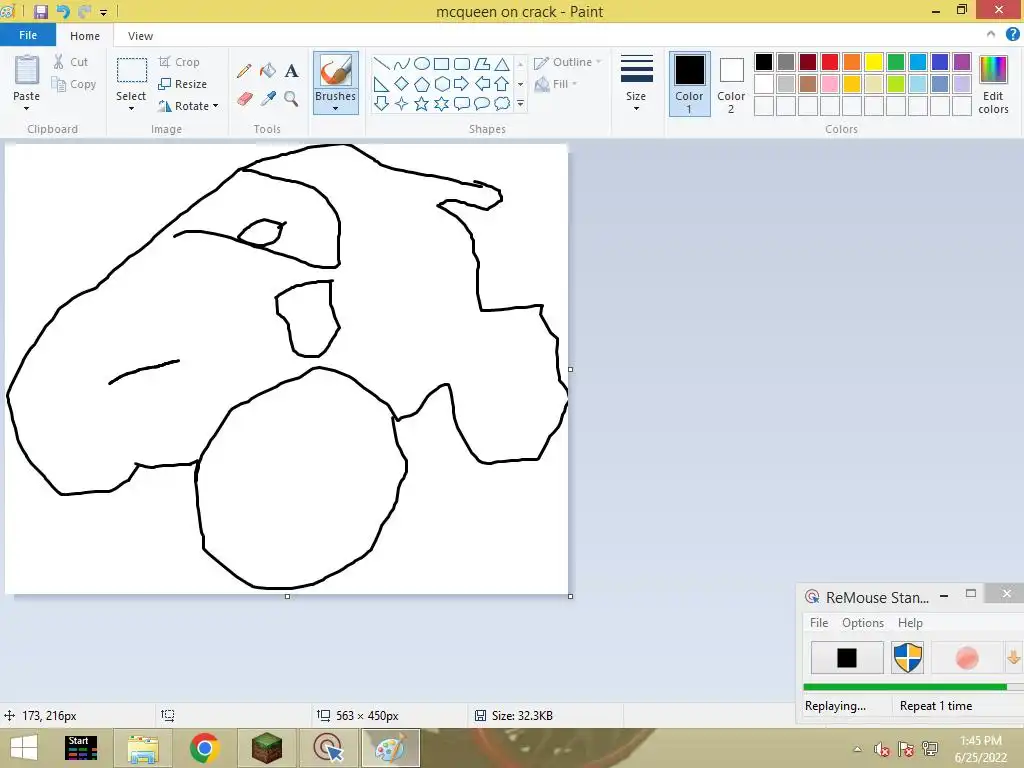
Task: Open File Explorer from the taskbar
Action: point(143,748)
